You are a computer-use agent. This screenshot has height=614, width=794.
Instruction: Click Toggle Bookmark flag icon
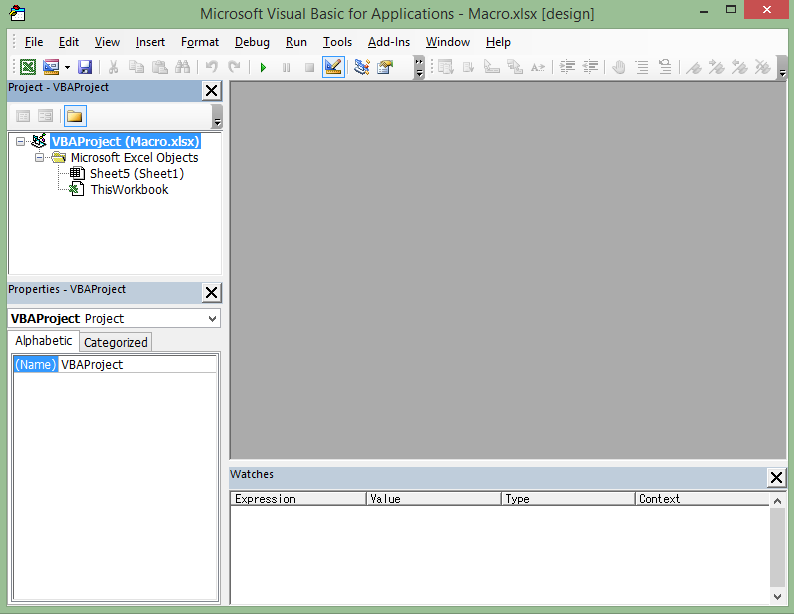click(694, 67)
